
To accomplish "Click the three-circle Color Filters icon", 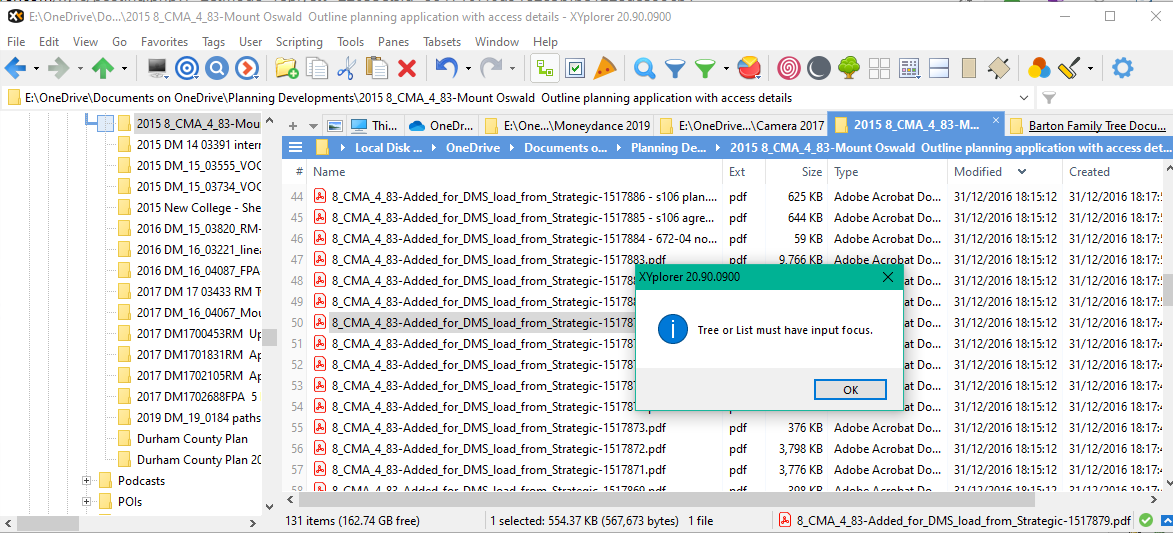I will 1039,68.
